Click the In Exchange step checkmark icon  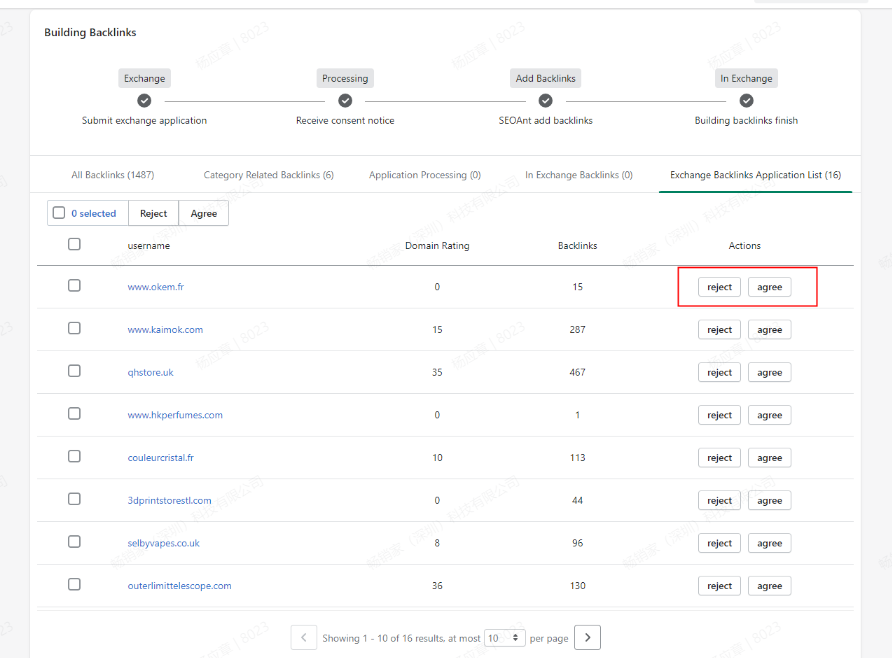click(746, 101)
